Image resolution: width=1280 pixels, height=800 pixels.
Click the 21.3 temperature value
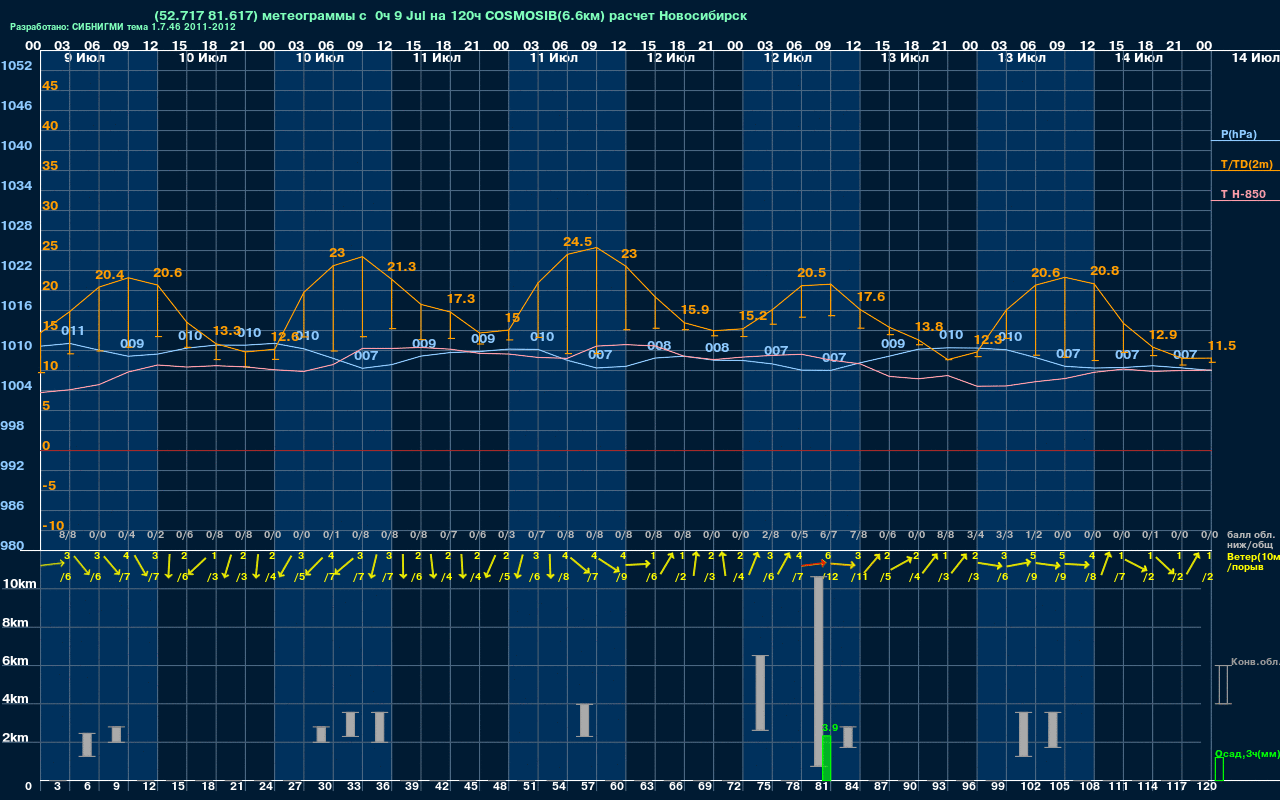[402, 267]
